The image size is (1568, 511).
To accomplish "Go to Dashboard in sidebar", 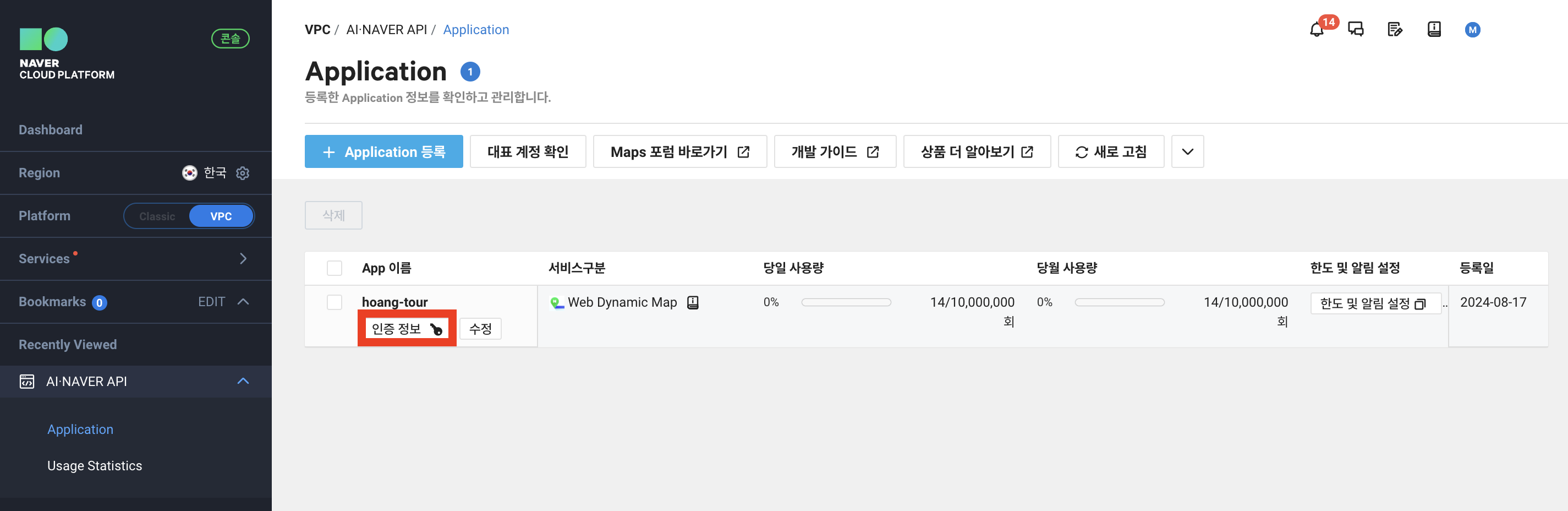I will pyautogui.click(x=51, y=130).
